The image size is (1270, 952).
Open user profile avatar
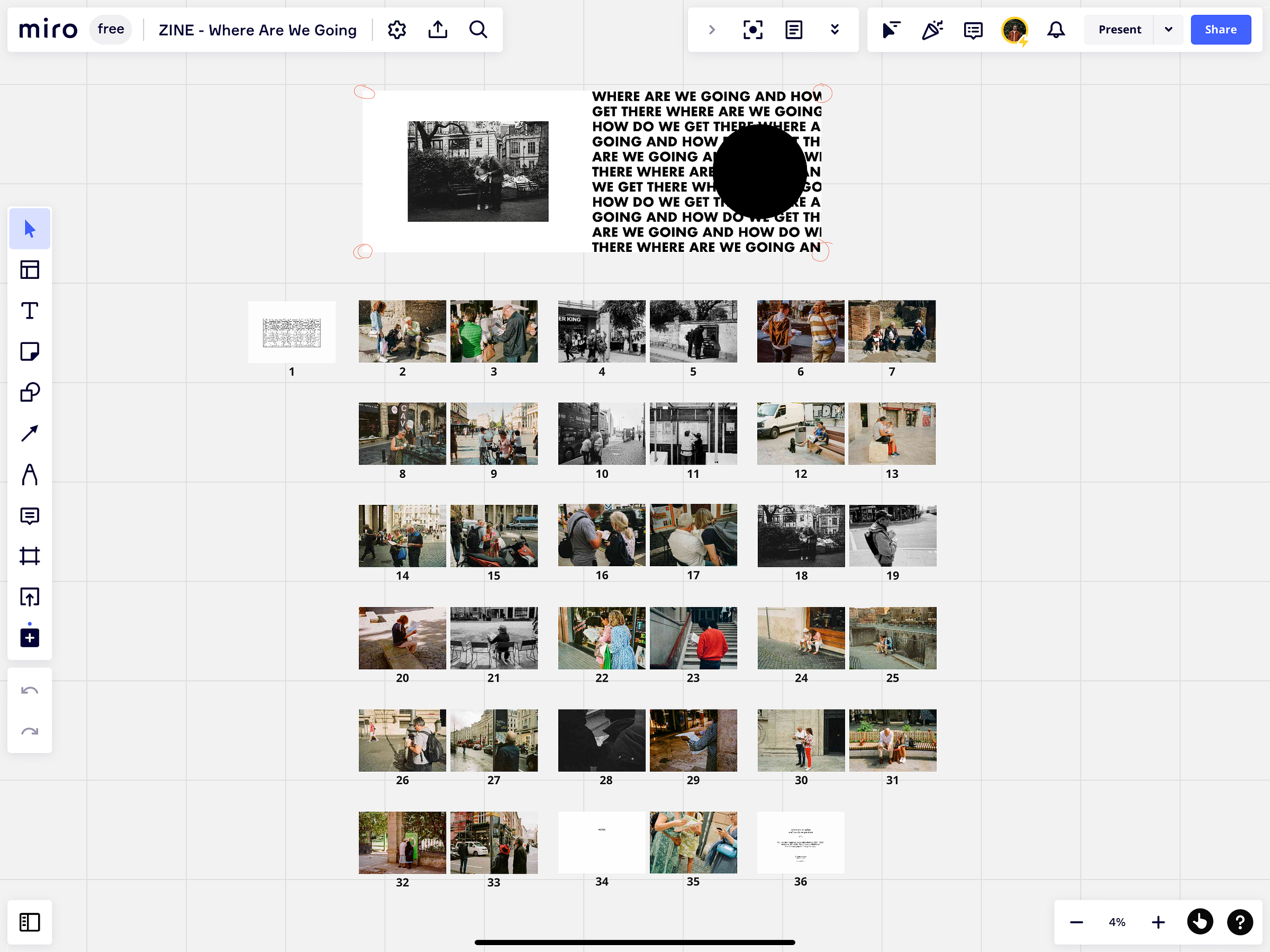point(1014,30)
